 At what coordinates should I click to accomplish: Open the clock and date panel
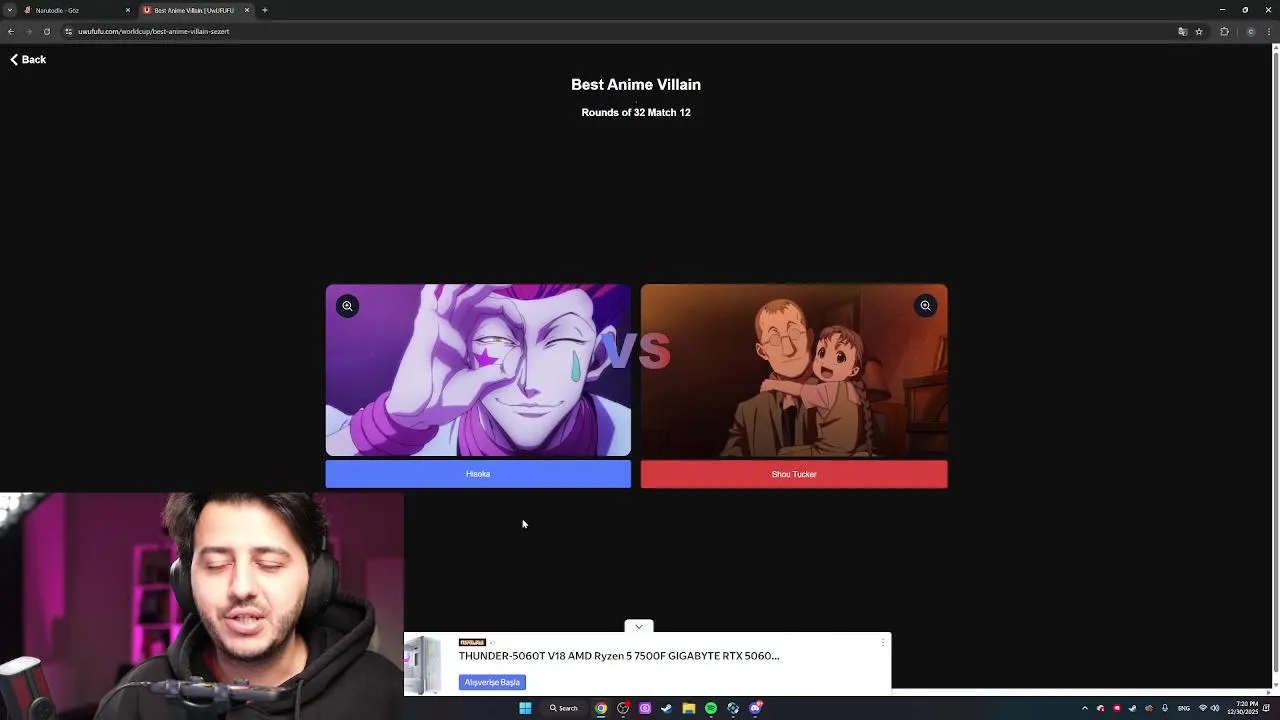pyautogui.click(x=1245, y=708)
